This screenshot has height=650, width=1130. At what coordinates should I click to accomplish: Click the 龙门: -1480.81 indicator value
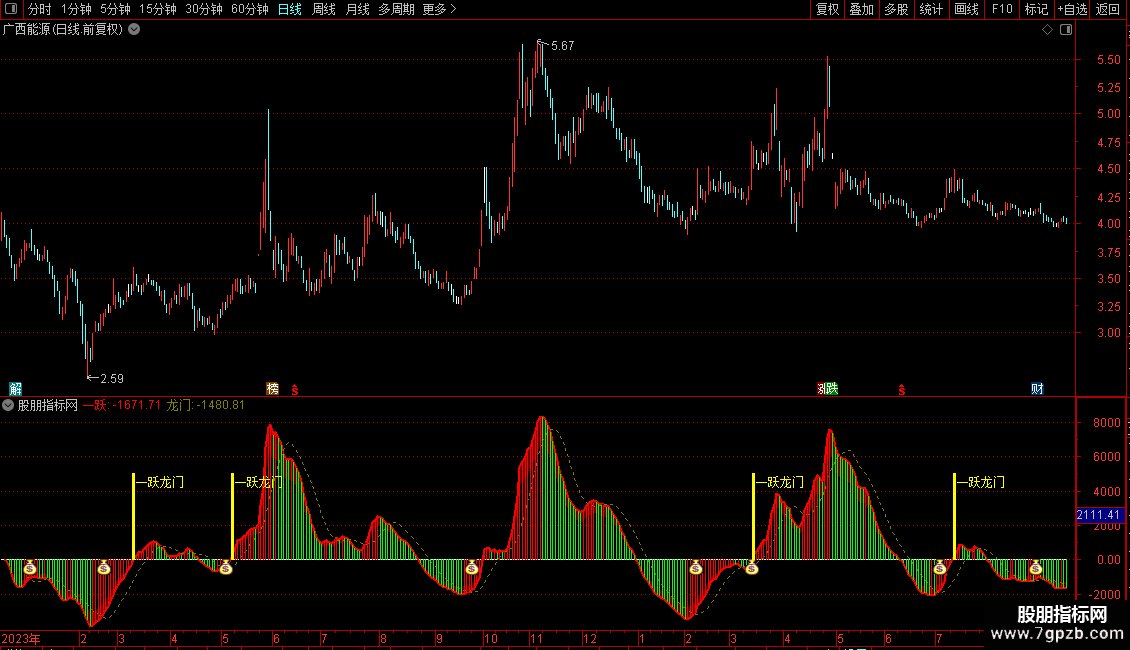205,405
